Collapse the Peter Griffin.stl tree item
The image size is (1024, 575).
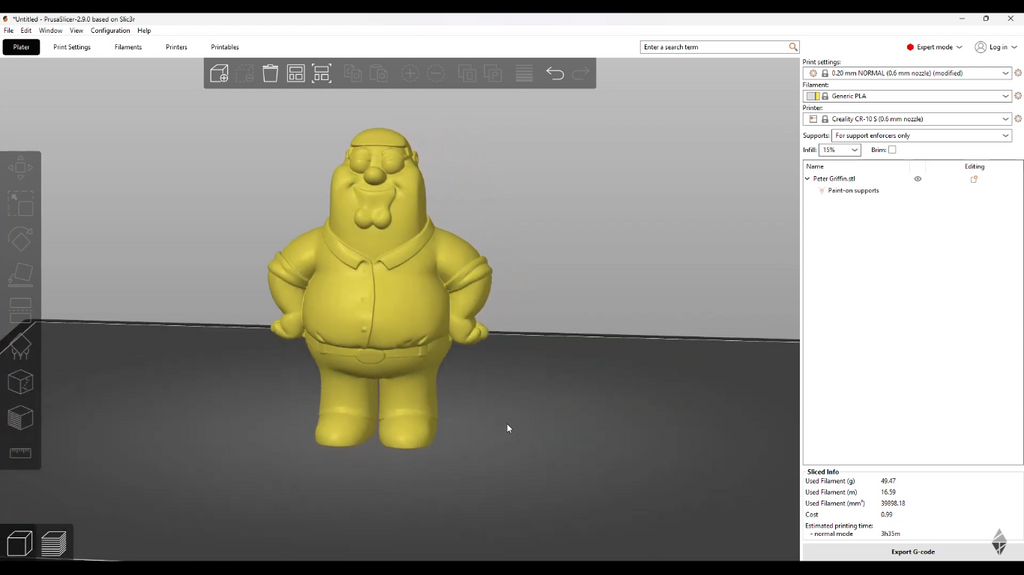(807, 178)
